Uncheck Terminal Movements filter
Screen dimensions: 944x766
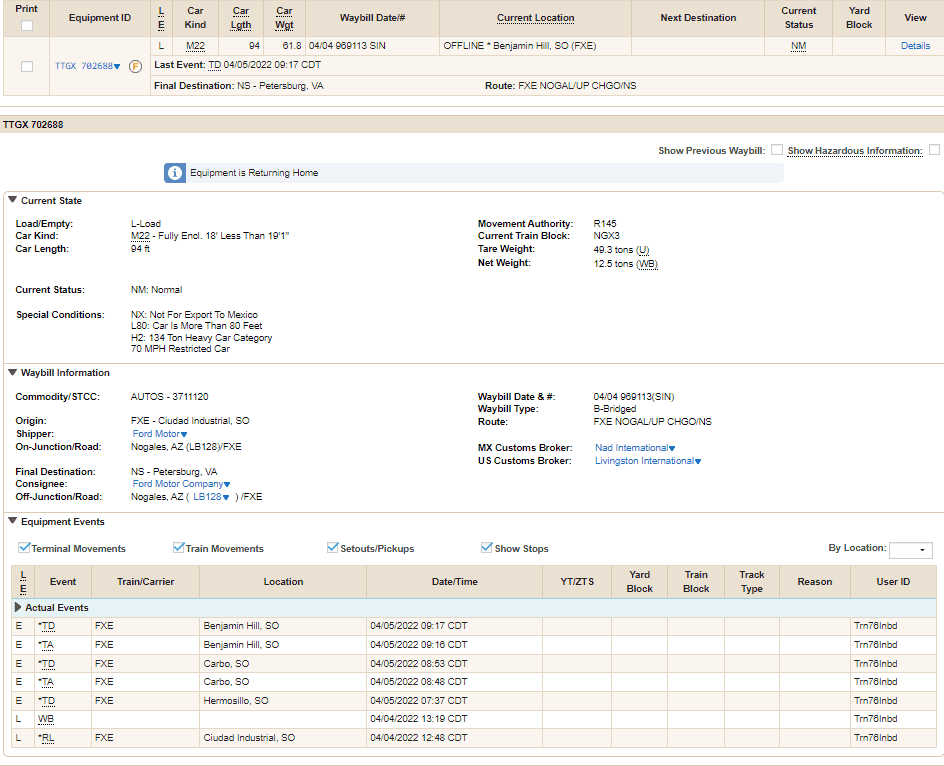pos(24,547)
